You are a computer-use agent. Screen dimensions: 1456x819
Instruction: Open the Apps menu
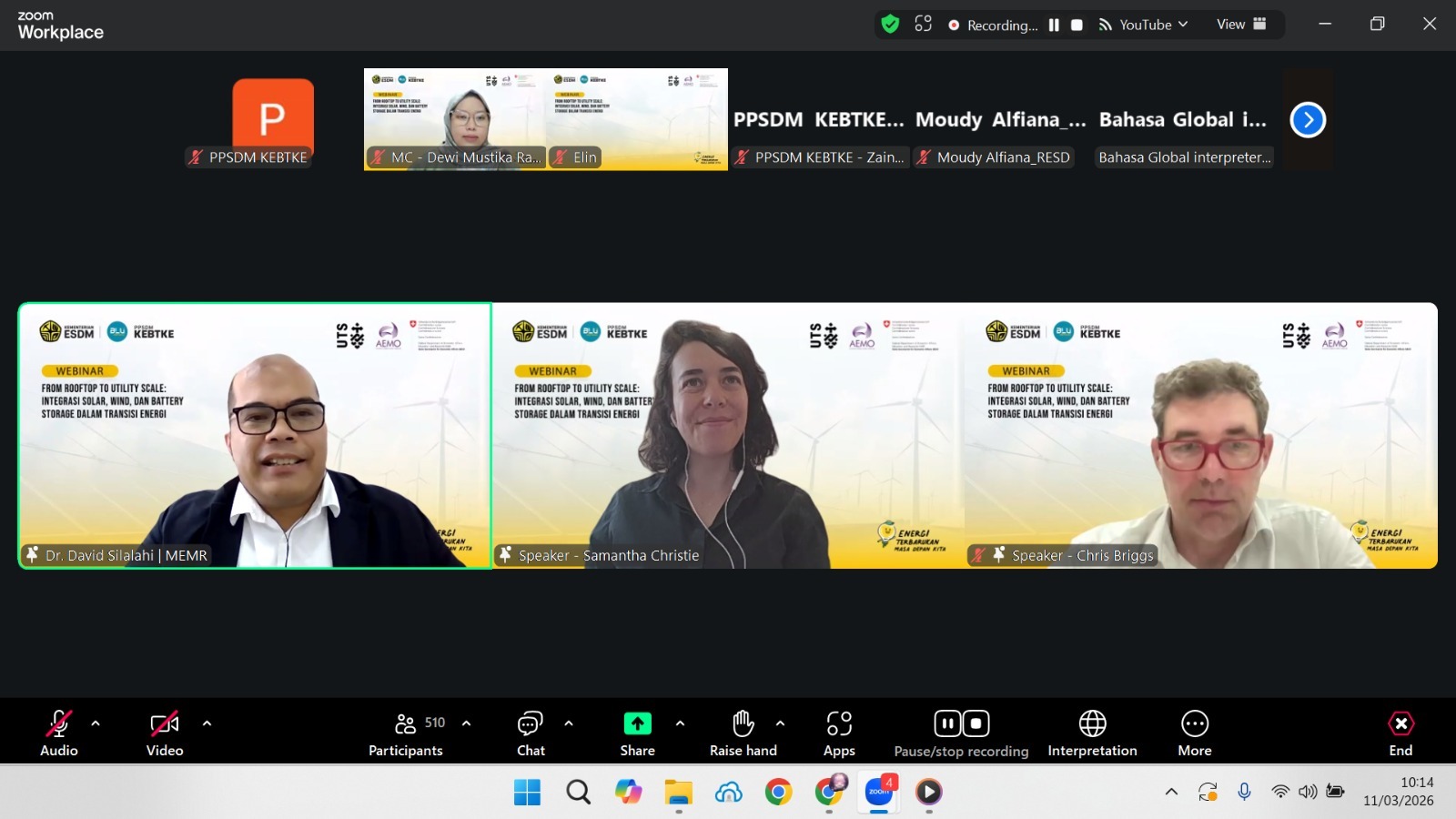pyautogui.click(x=838, y=733)
